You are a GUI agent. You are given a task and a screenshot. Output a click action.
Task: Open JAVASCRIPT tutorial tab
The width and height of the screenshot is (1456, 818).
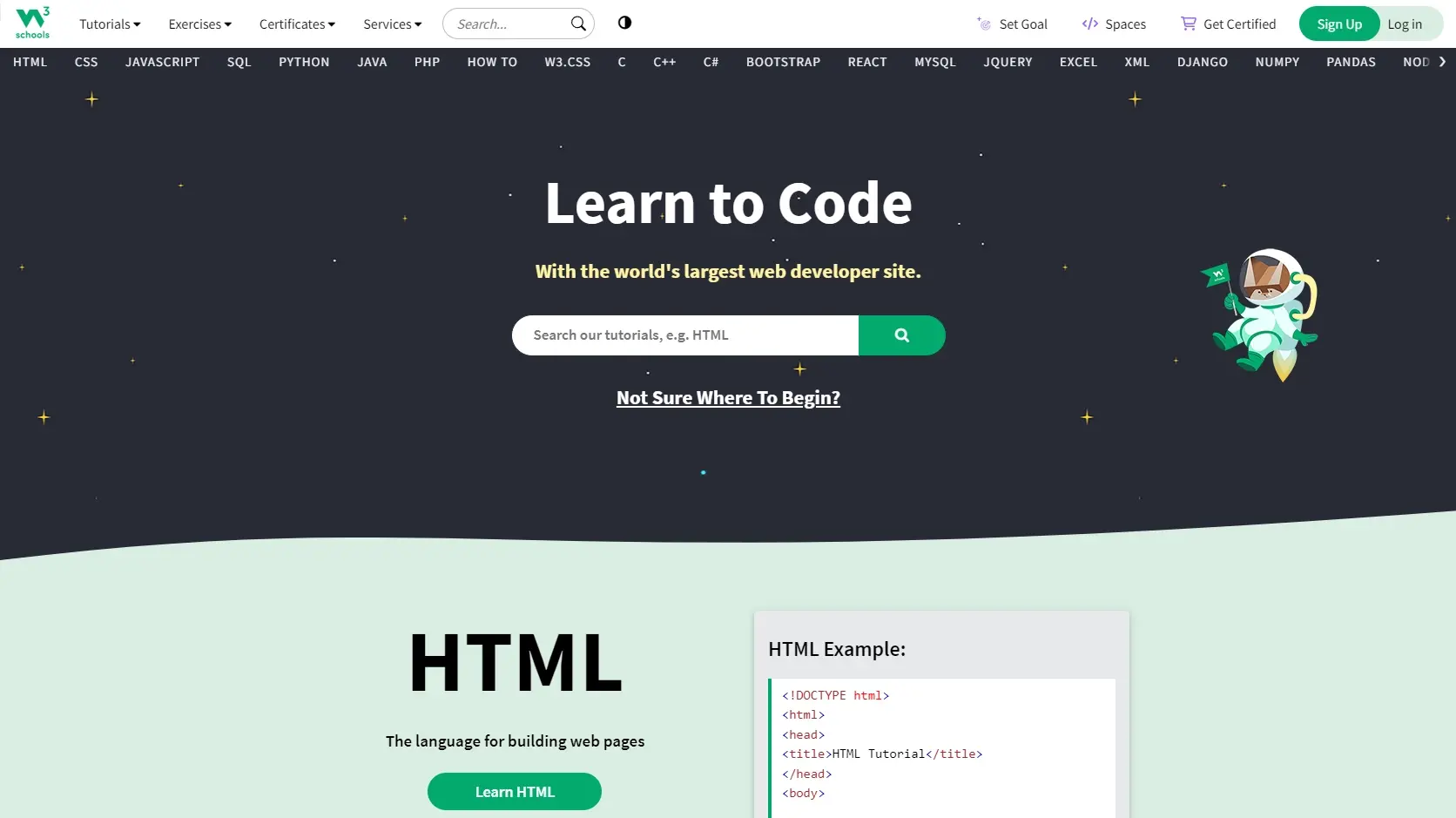pos(162,62)
